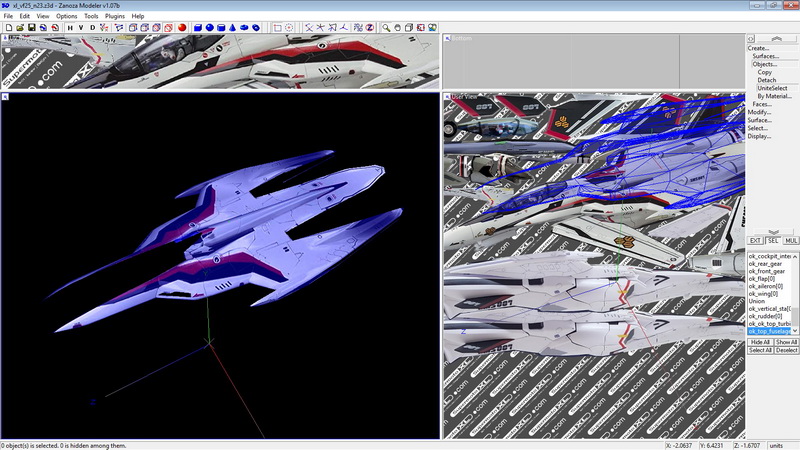Screen dimensions: 800x450
Task: Select the Pan hand tool
Action: click(397, 28)
